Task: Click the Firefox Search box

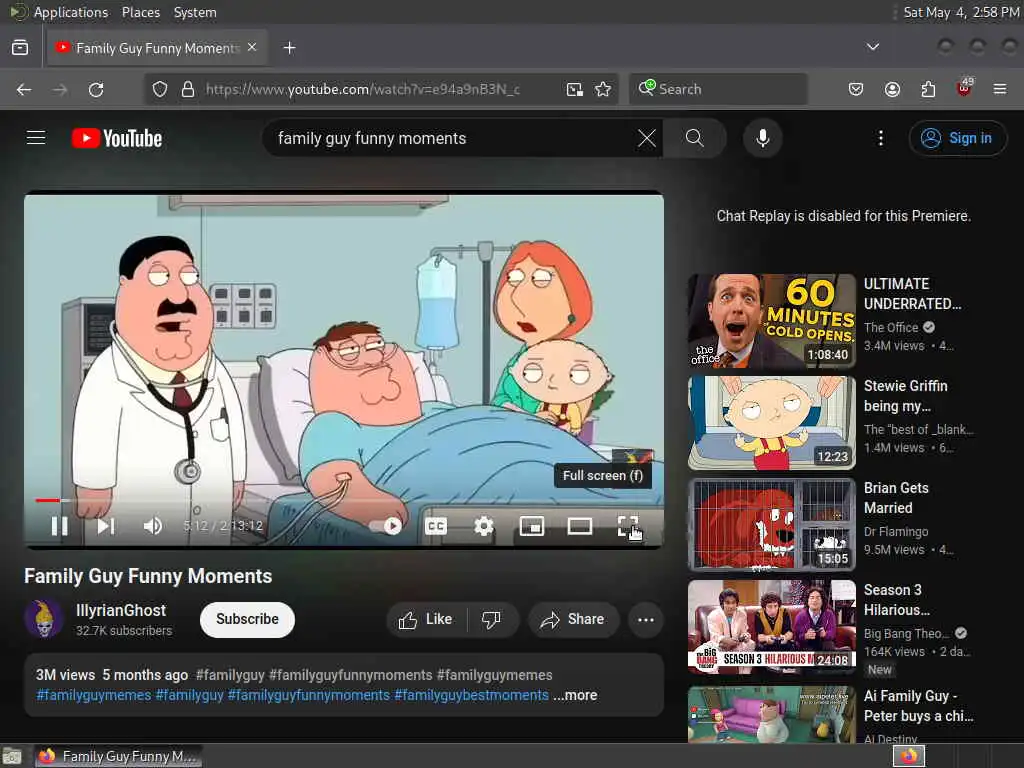Action: pyautogui.click(x=718, y=89)
